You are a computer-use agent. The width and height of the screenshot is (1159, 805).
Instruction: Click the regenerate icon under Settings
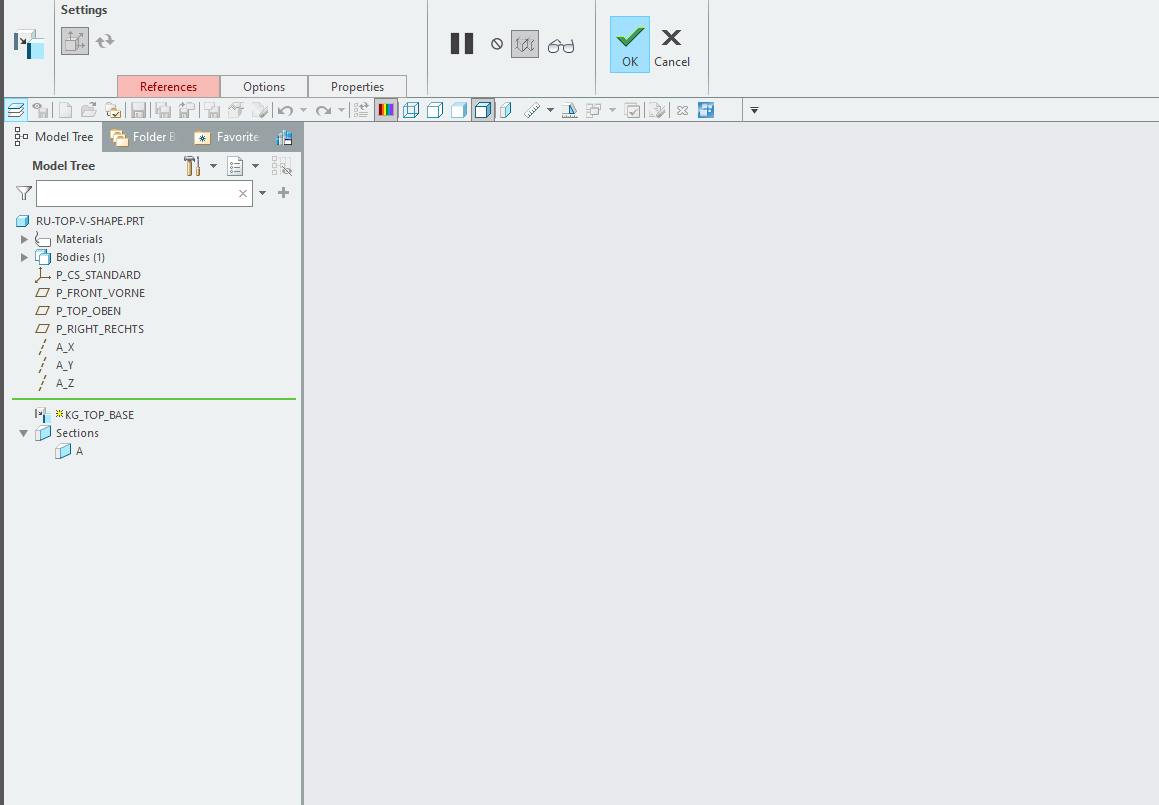pyautogui.click(x=107, y=41)
